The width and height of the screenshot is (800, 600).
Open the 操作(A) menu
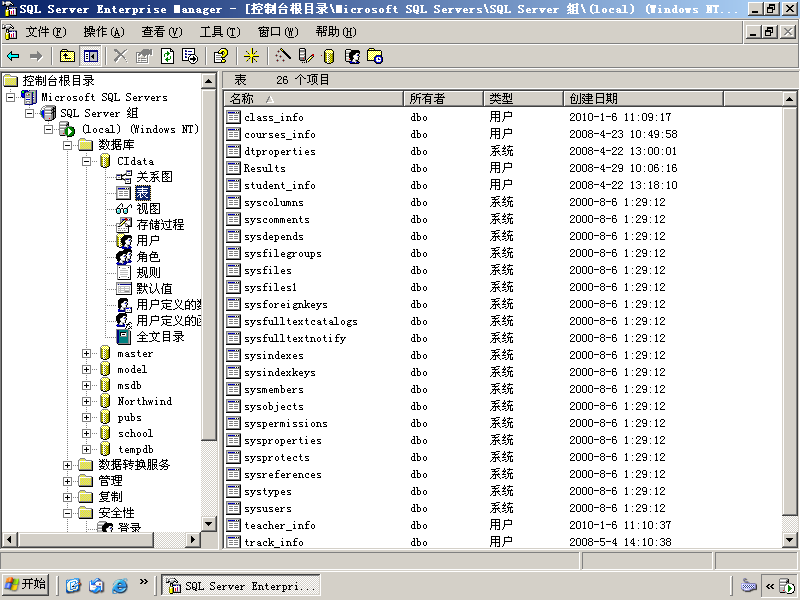tap(104, 32)
